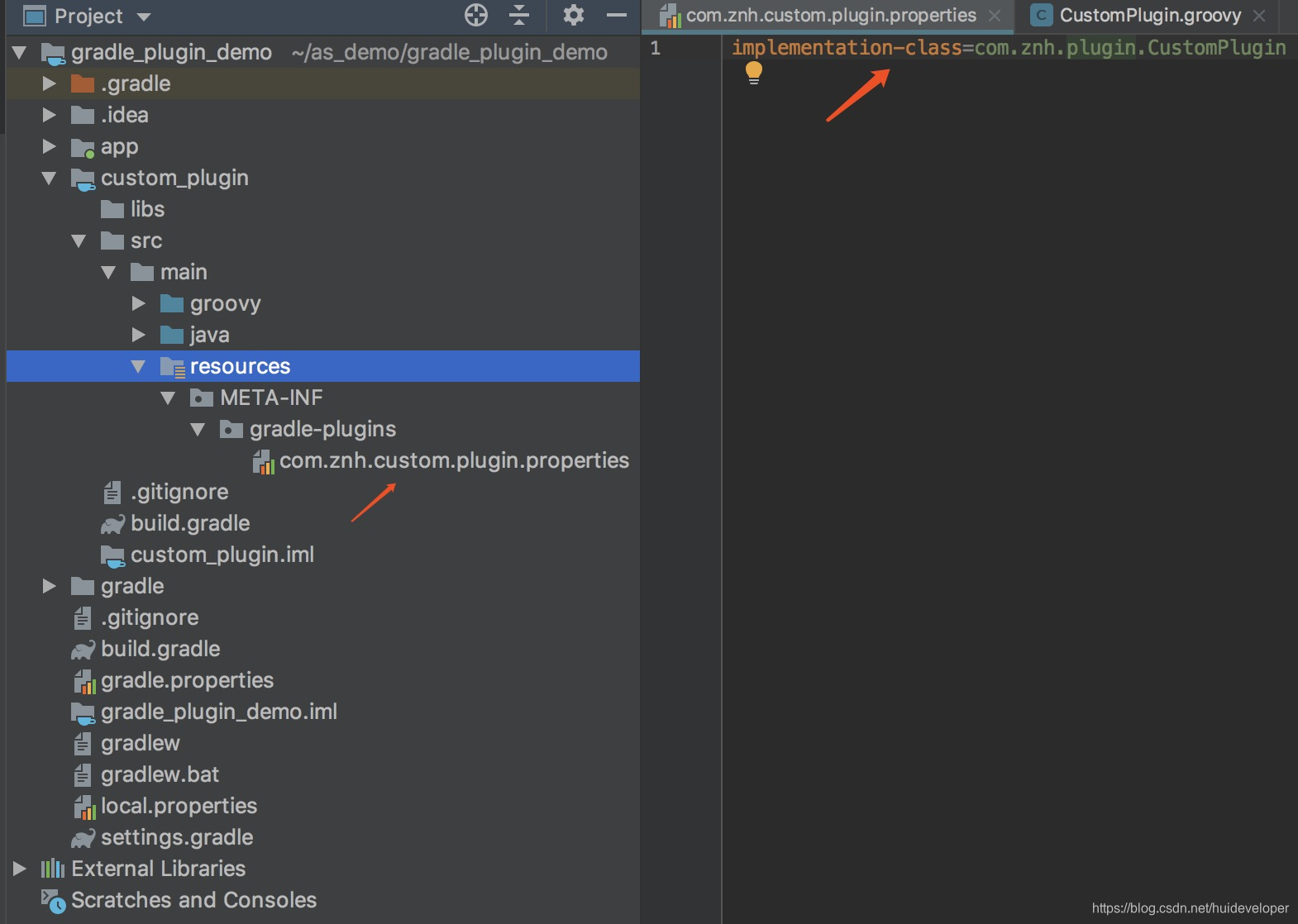Select the .gradle folder icon

(x=83, y=83)
